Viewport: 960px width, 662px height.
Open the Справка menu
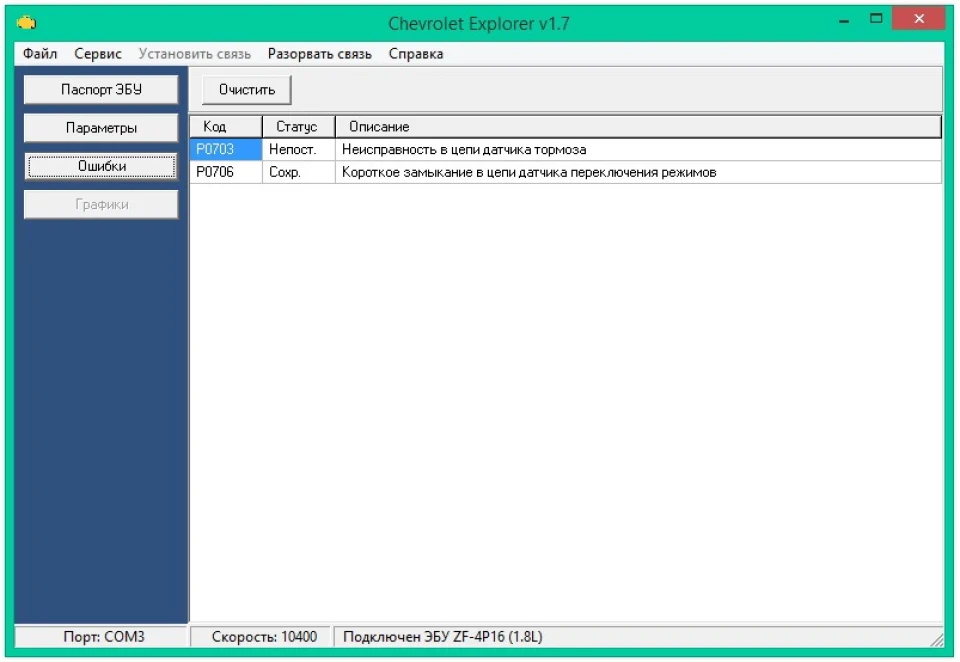pyautogui.click(x=416, y=54)
